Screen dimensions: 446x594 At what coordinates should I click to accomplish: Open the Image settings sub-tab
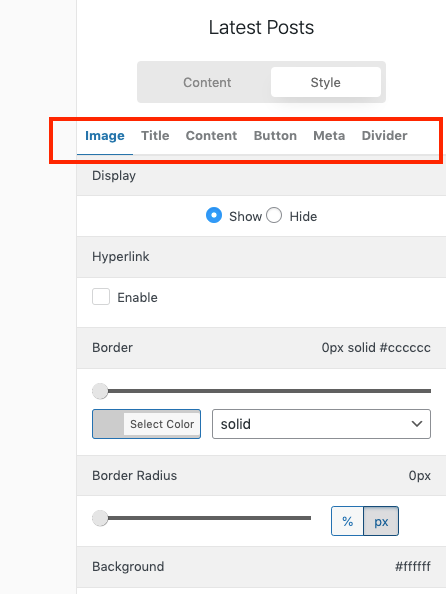pos(105,136)
